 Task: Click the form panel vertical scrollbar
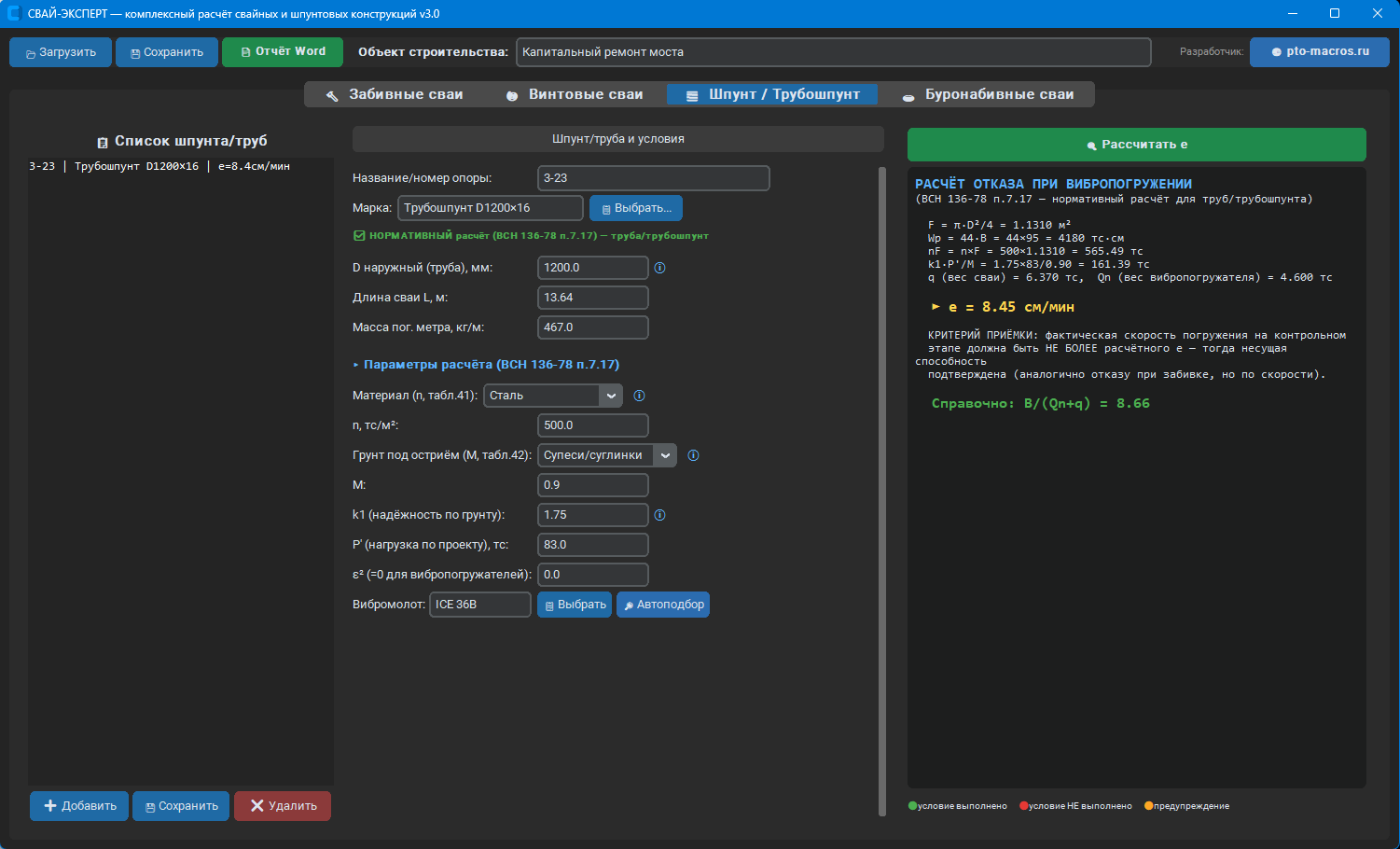(x=882, y=492)
